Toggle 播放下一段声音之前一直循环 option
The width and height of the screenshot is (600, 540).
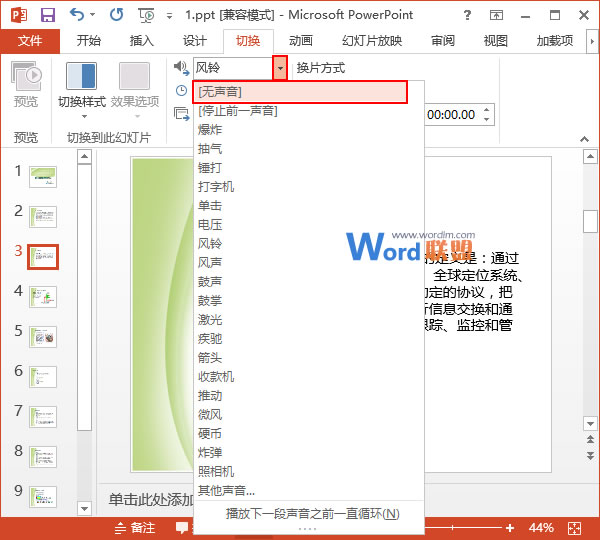[x=309, y=514]
